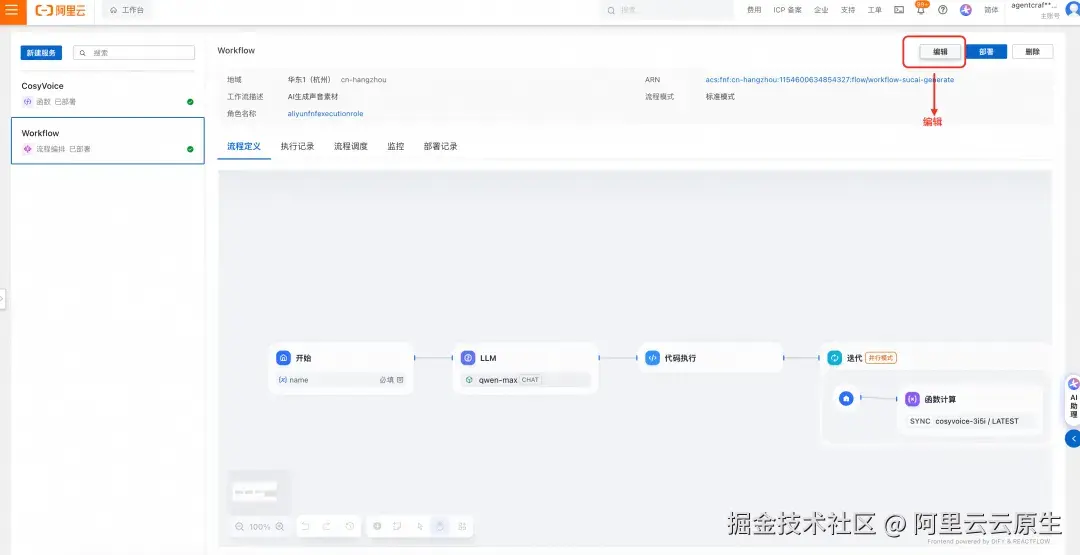Switch to the 流程调度 tab
The width and height of the screenshot is (1080, 555).
[351, 147]
